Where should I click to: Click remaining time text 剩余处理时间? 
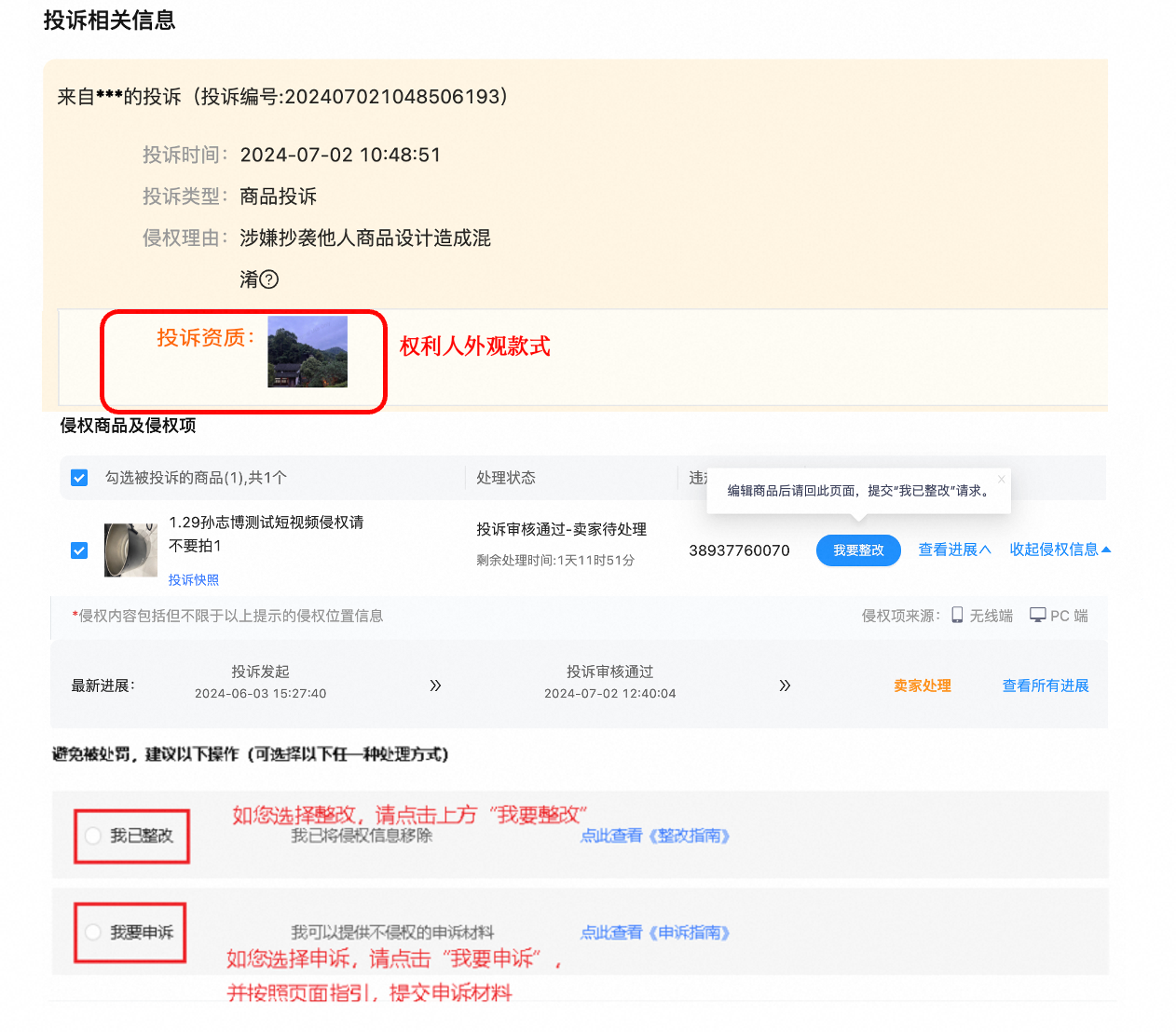tap(555, 561)
